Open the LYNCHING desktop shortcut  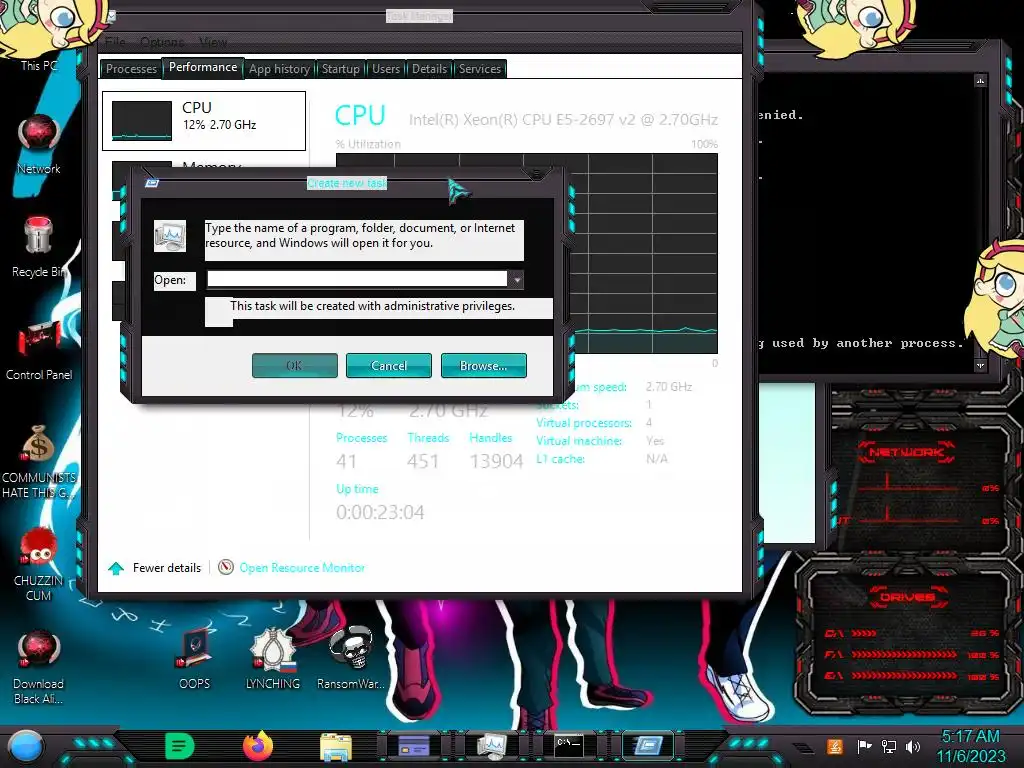pos(273,658)
